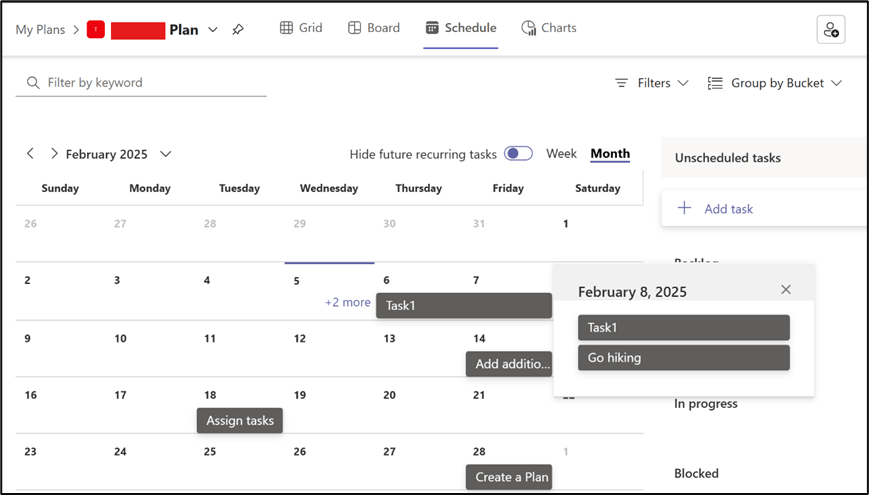Click the red plan avatar icon
Viewport: 869px width, 495px height.
click(x=96, y=29)
